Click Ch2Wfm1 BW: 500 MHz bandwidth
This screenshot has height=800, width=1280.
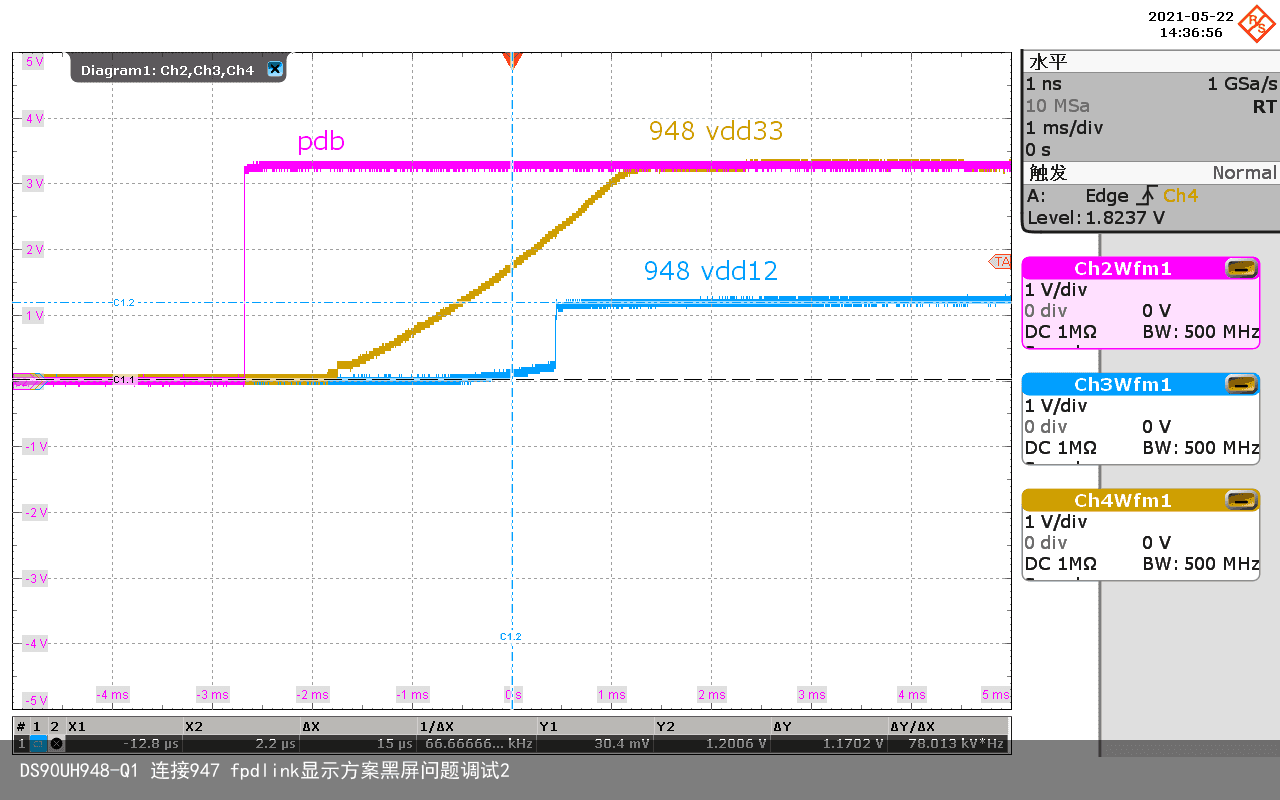coord(1201,332)
